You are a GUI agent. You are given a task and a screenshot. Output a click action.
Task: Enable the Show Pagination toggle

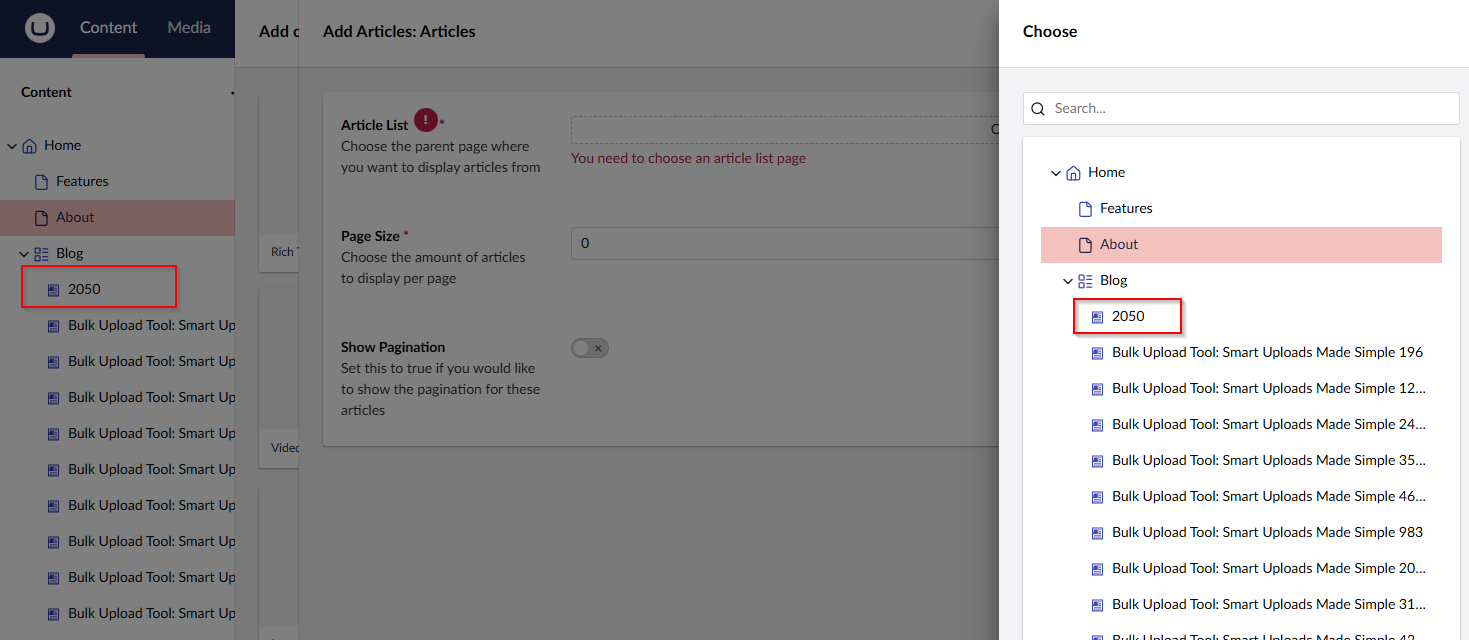click(590, 348)
